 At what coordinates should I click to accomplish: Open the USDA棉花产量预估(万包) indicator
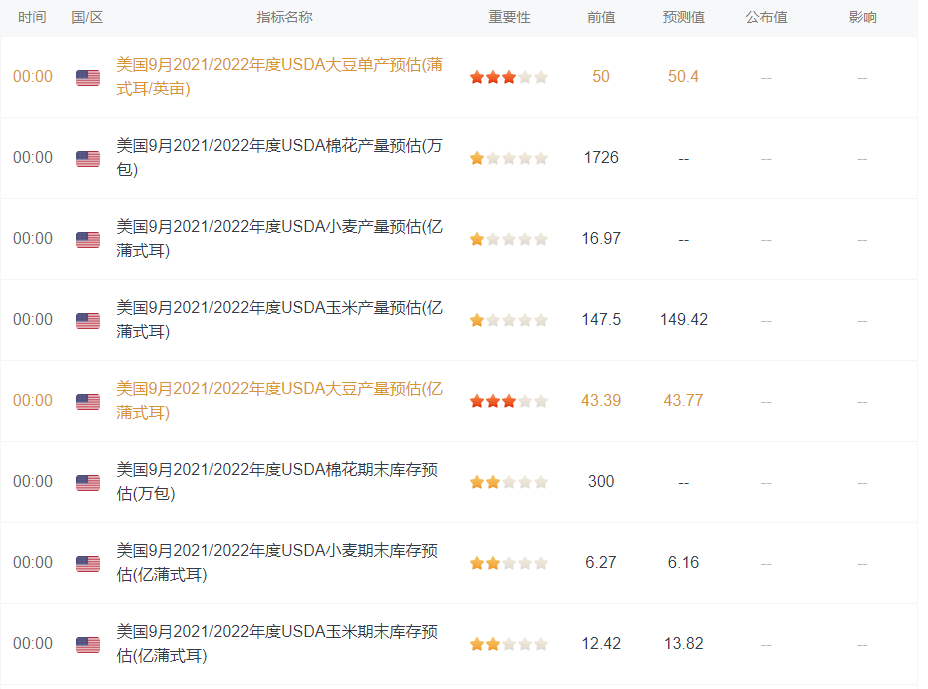pos(279,157)
